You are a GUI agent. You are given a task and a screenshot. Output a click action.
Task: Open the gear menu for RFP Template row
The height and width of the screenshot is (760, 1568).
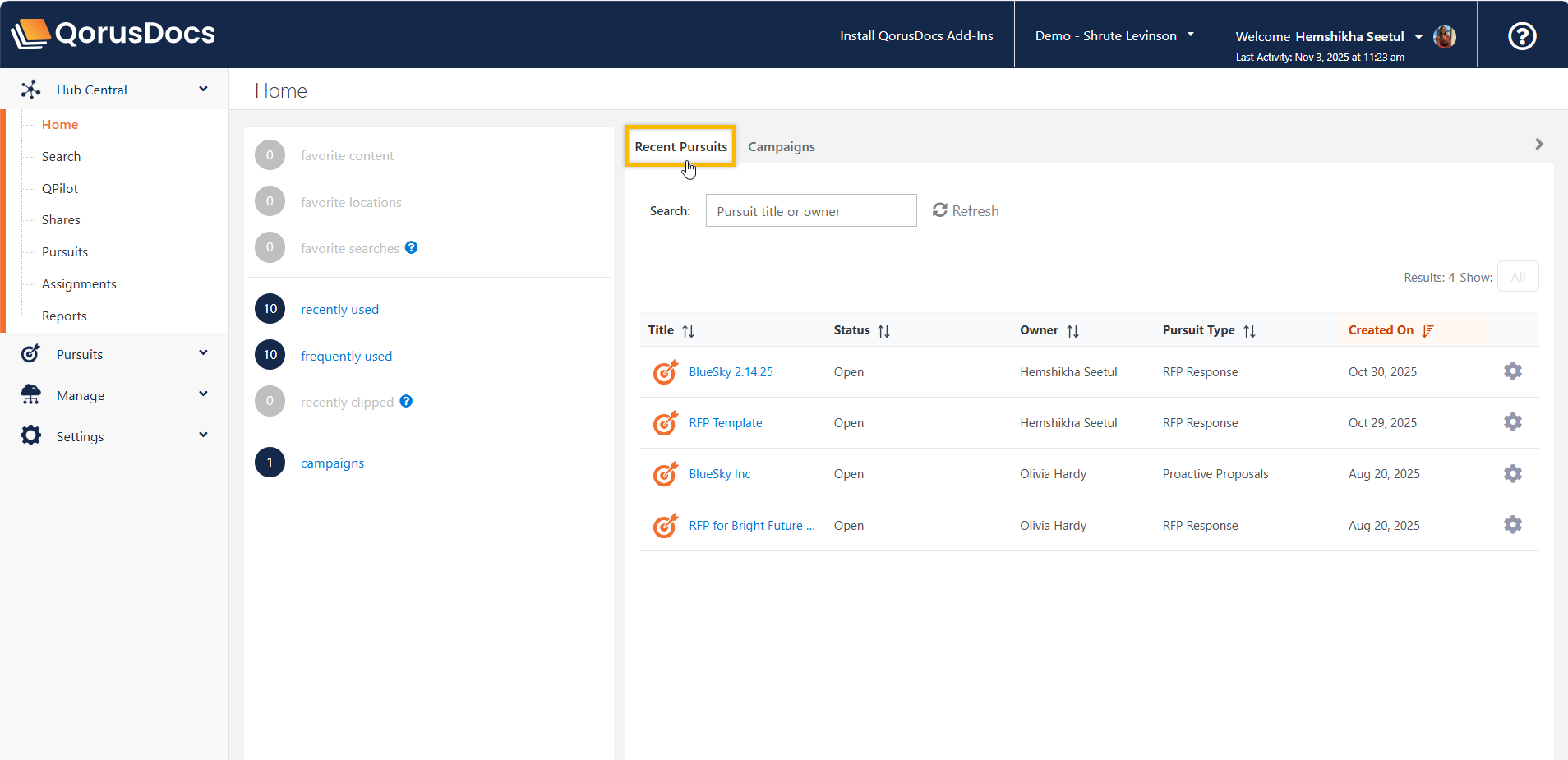pos(1512,422)
